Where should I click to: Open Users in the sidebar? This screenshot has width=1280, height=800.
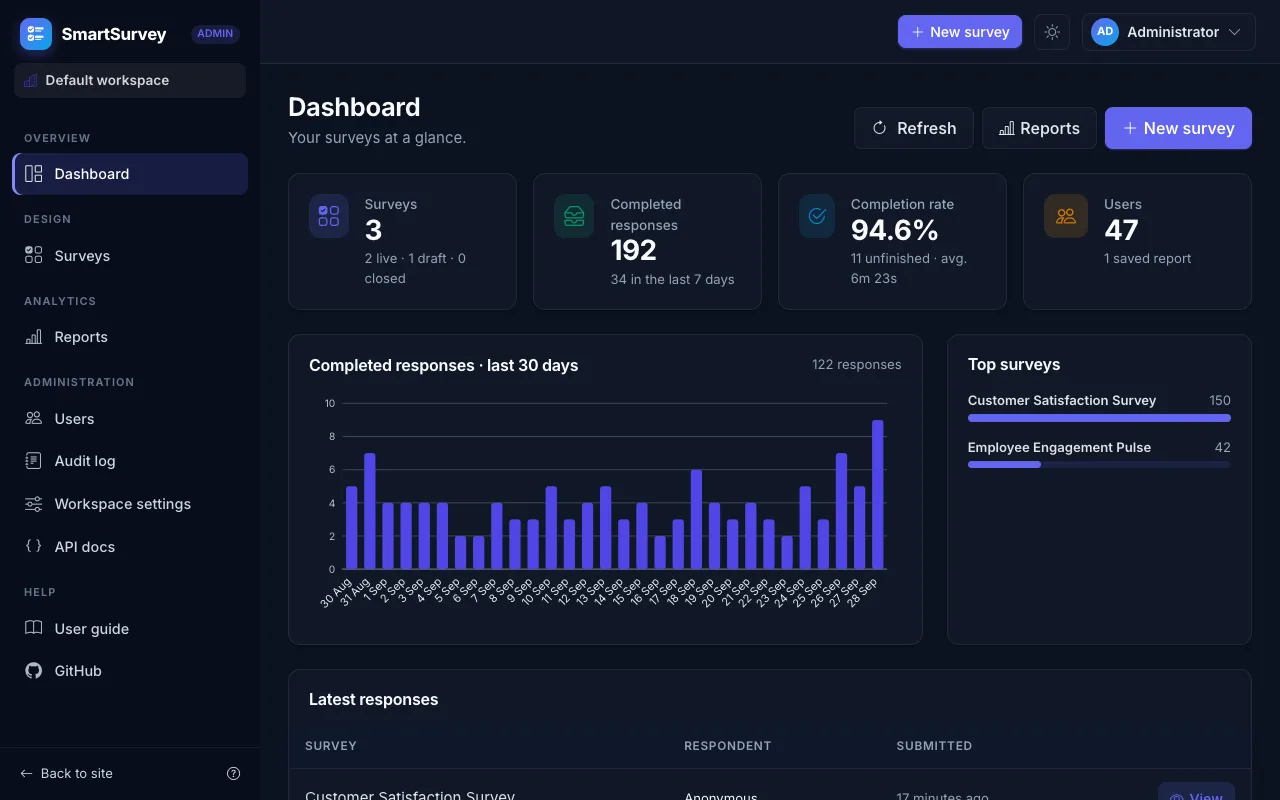point(130,419)
